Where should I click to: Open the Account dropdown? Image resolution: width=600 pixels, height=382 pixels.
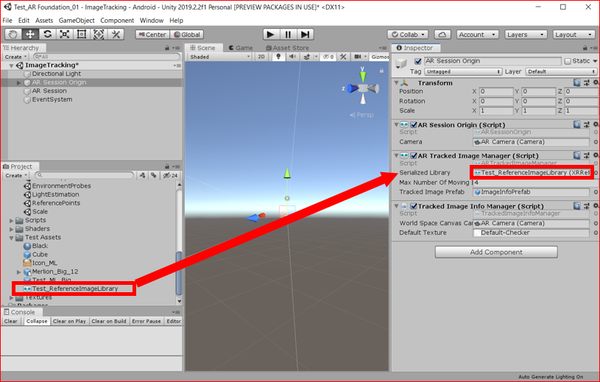(x=477, y=34)
